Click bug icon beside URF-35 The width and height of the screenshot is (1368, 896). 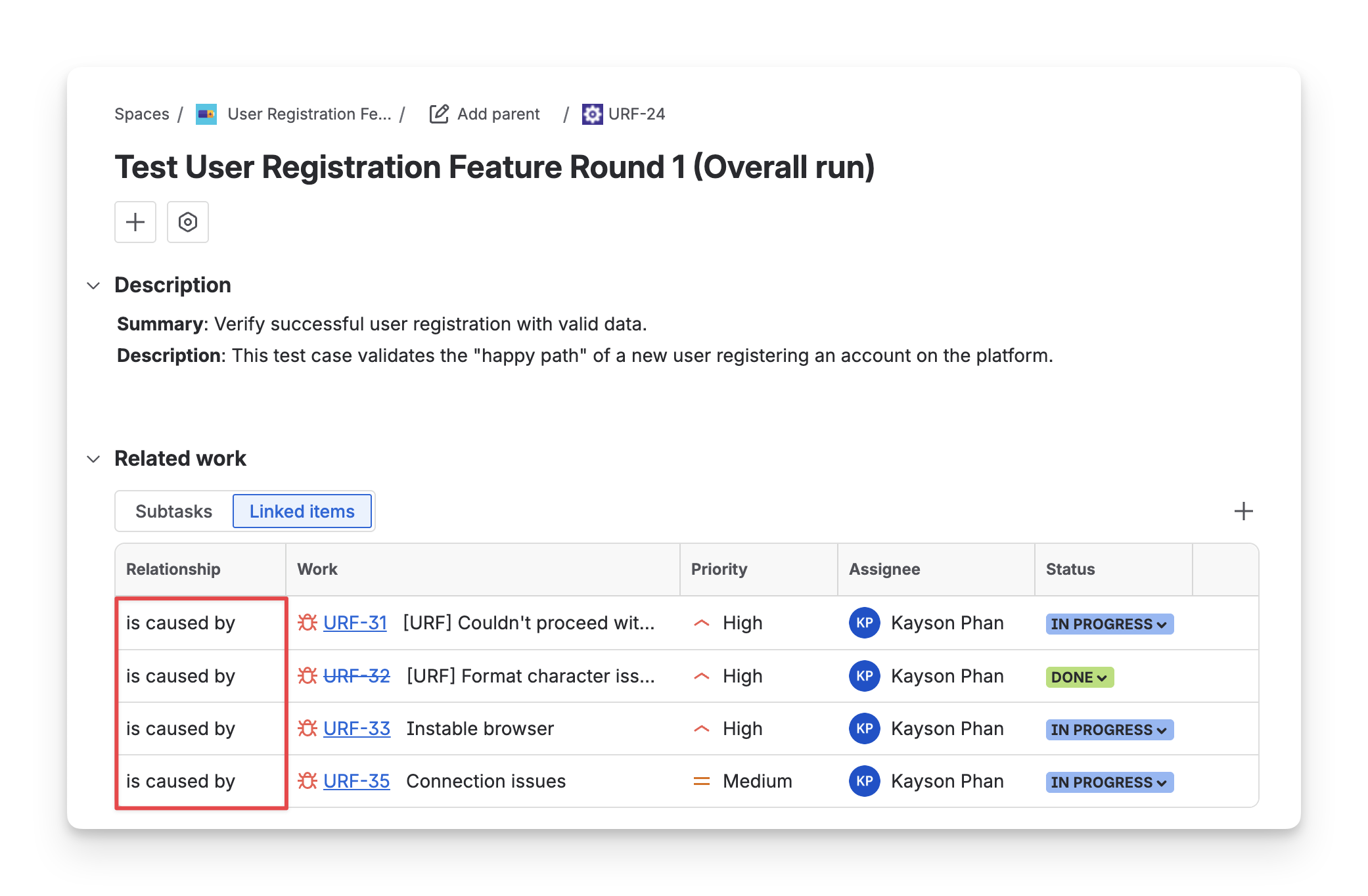click(x=307, y=780)
